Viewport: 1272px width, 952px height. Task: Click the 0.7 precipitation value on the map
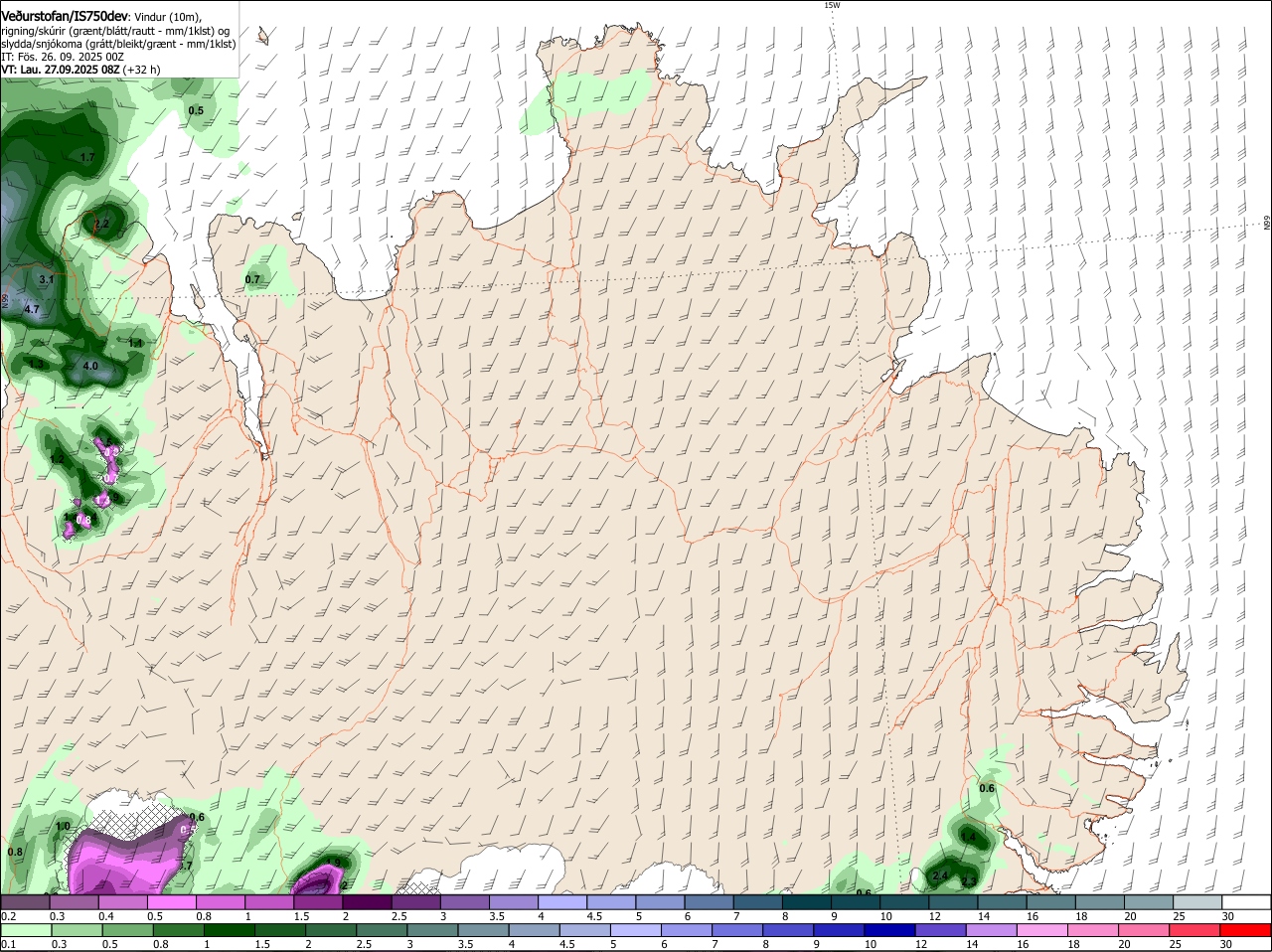[252, 279]
